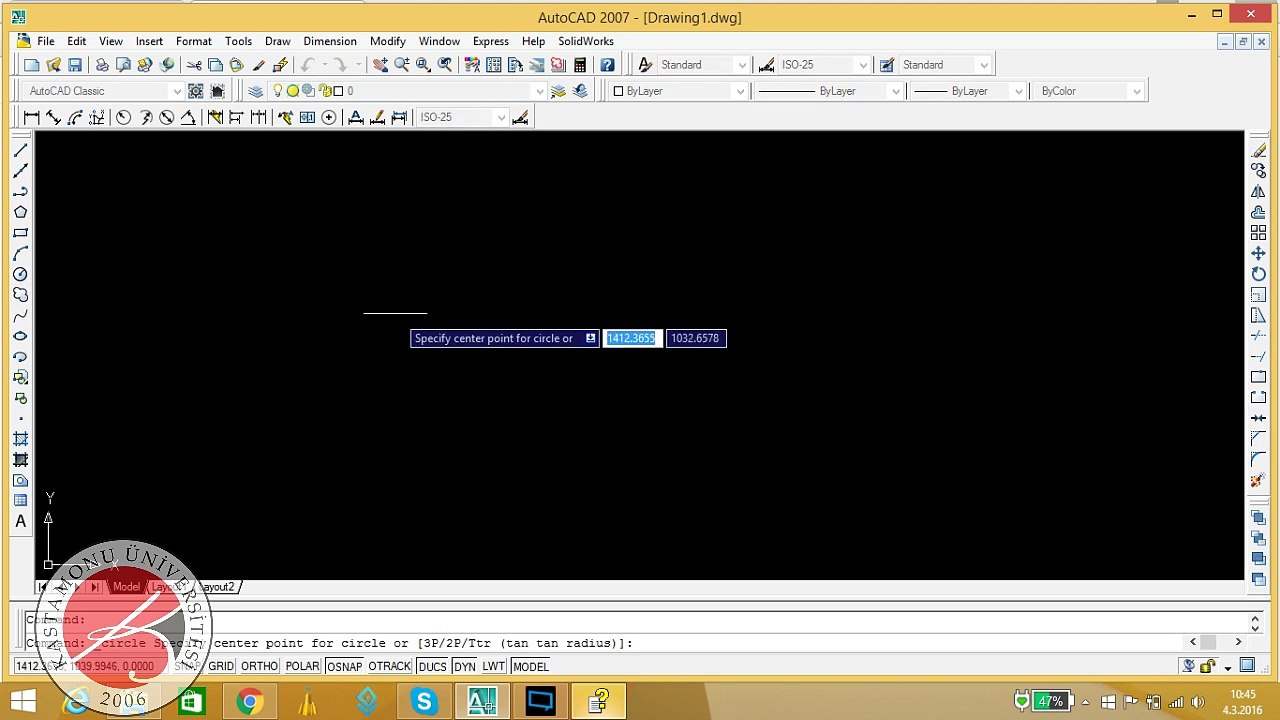Expand the ByLayer color control dropdown
The height and width of the screenshot is (720, 1280).
click(740, 91)
